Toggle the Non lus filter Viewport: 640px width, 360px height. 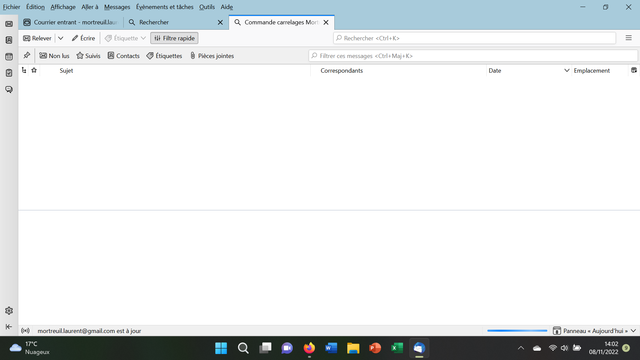(x=54, y=56)
